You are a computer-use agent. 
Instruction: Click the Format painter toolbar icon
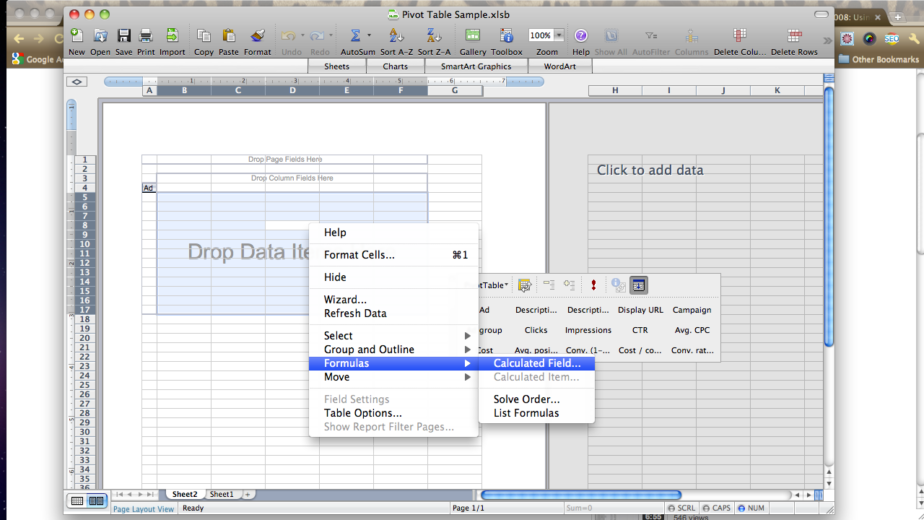pyautogui.click(x=258, y=36)
